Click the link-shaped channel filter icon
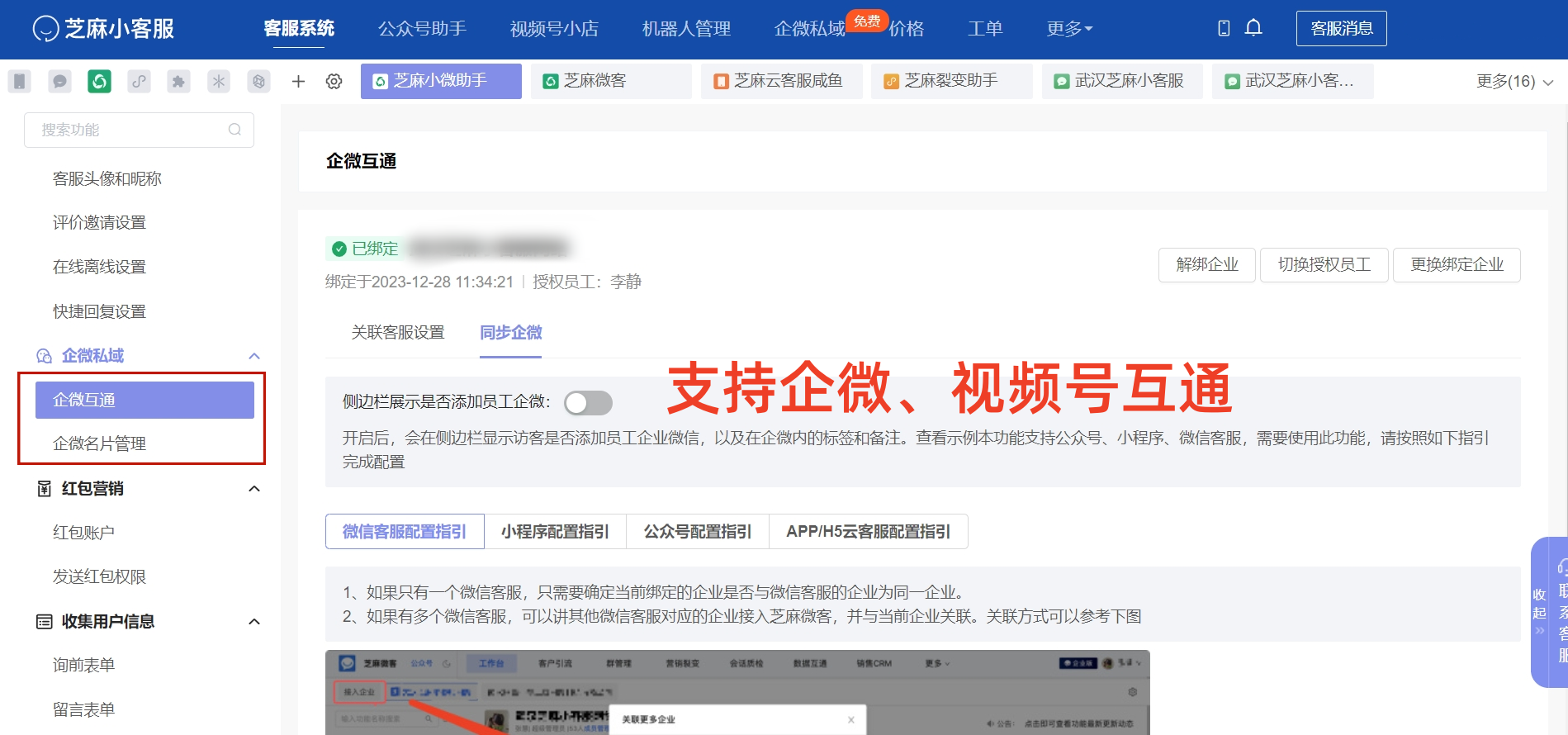 139,82
